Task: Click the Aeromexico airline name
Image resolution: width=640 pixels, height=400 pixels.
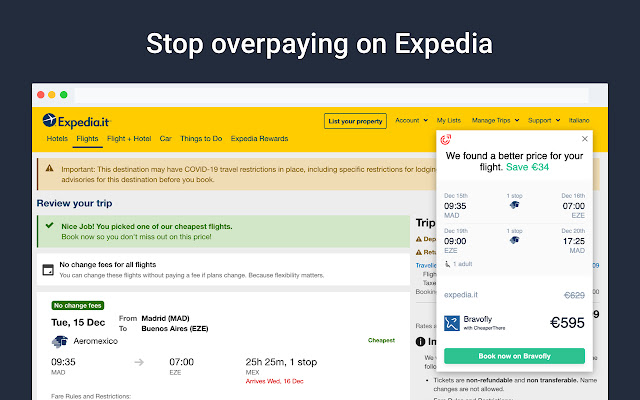Action: 96,341
